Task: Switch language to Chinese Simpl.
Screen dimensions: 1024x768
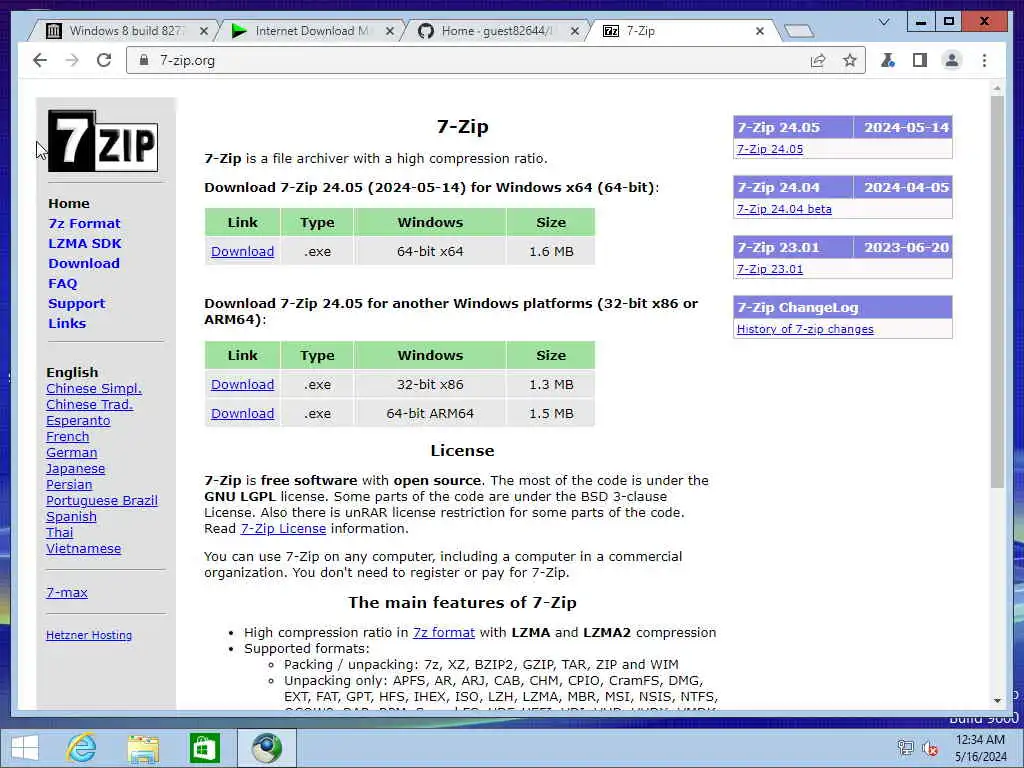Action: pyautogui.click(x=94, y=389)
